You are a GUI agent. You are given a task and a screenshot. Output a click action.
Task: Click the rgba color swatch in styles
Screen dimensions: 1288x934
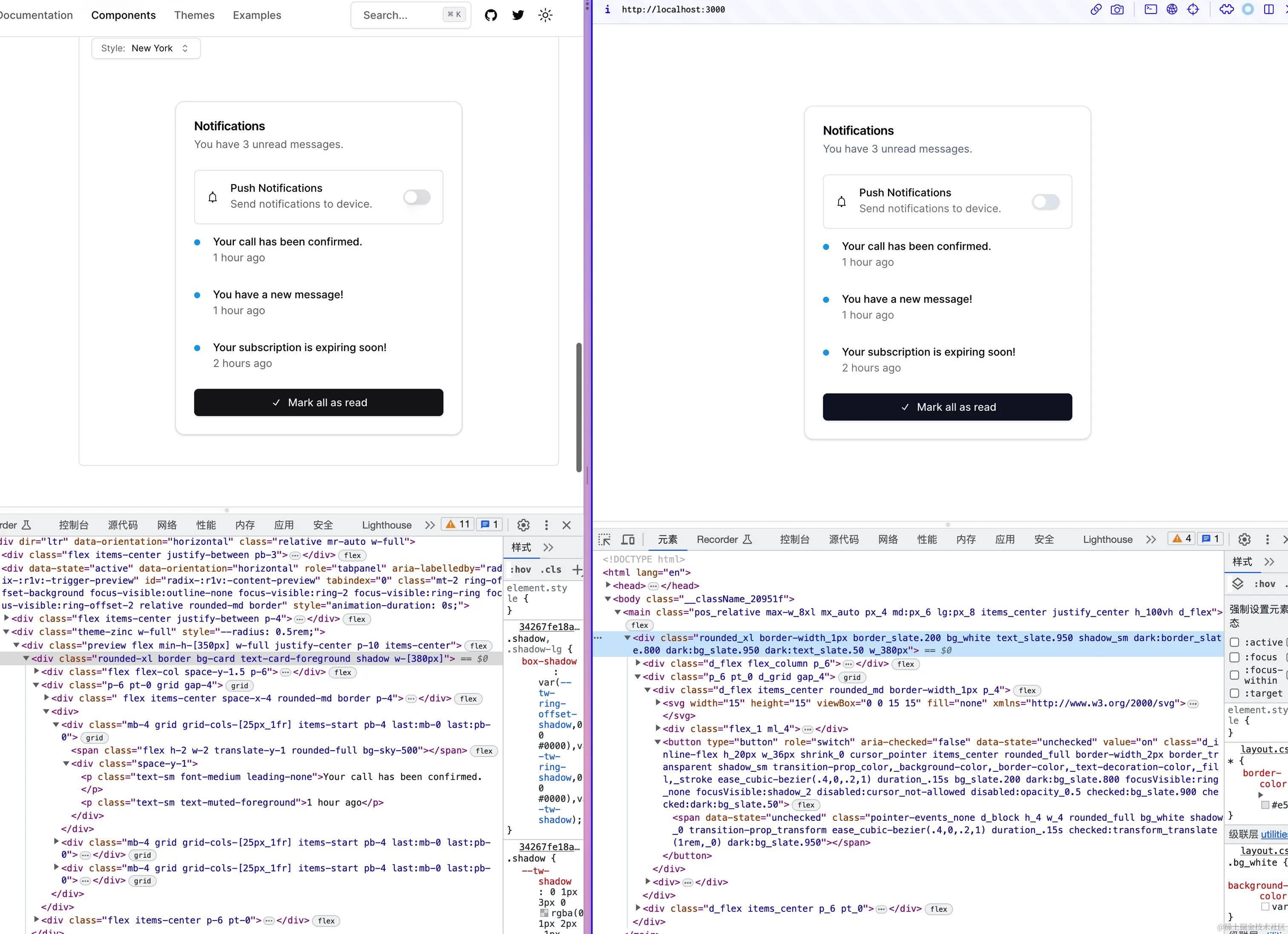click(x=545, y=913)
